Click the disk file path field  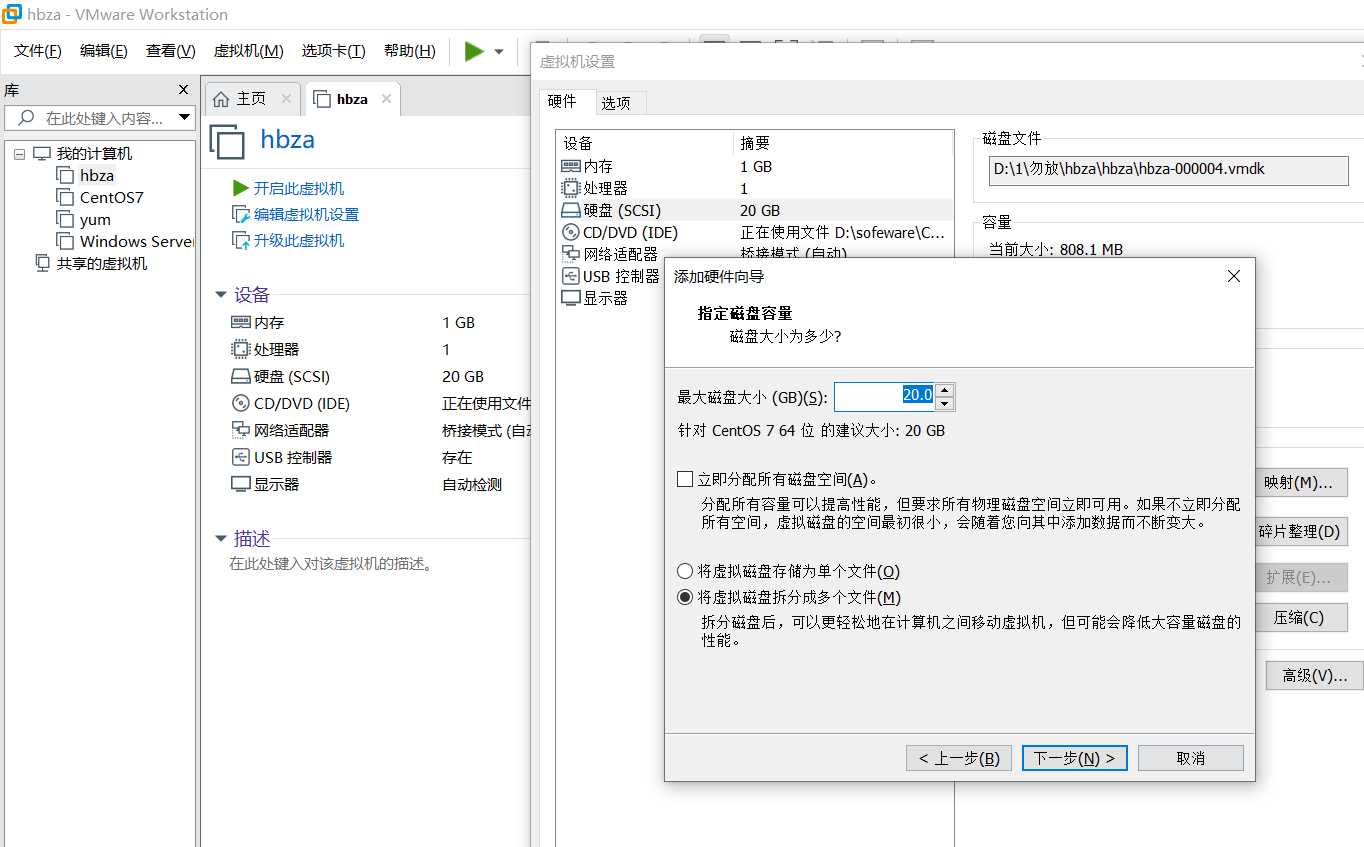[x=1169, y=170]
